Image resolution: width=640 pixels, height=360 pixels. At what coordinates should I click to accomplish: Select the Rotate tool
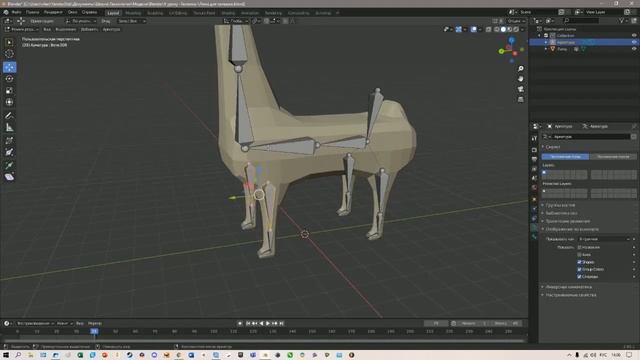[9, 78]
